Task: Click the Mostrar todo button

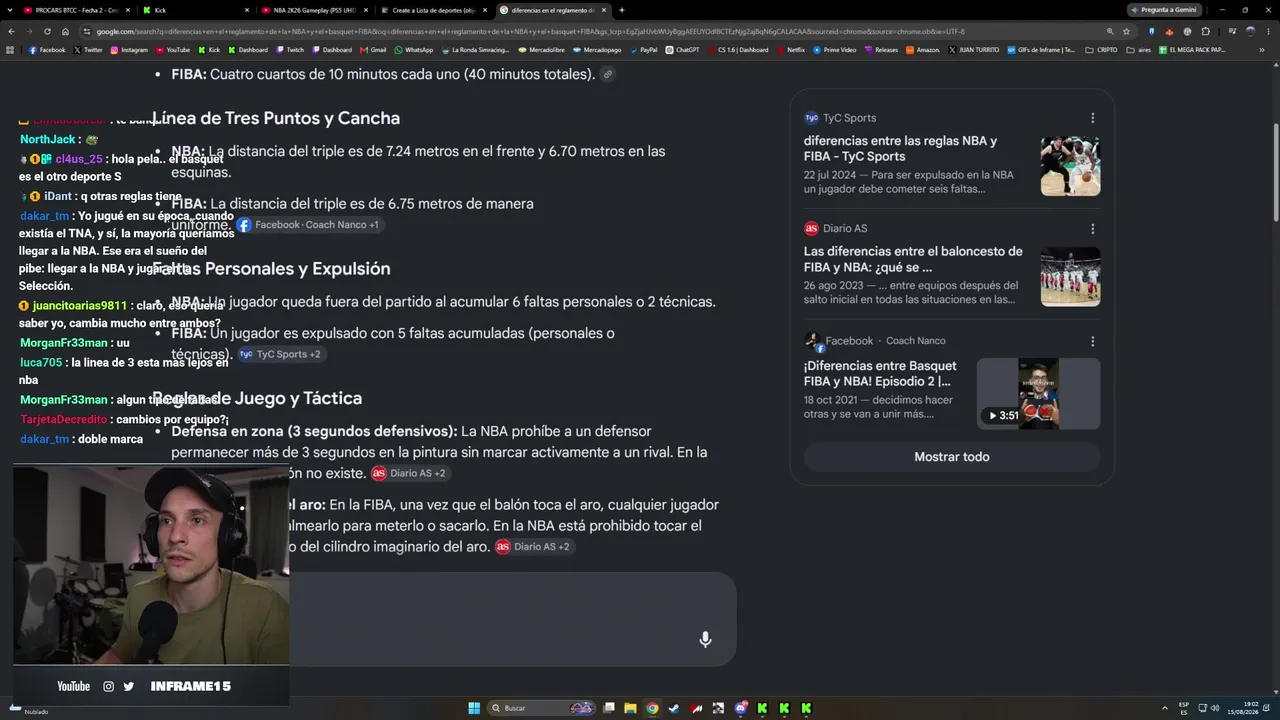Action: 952,457
